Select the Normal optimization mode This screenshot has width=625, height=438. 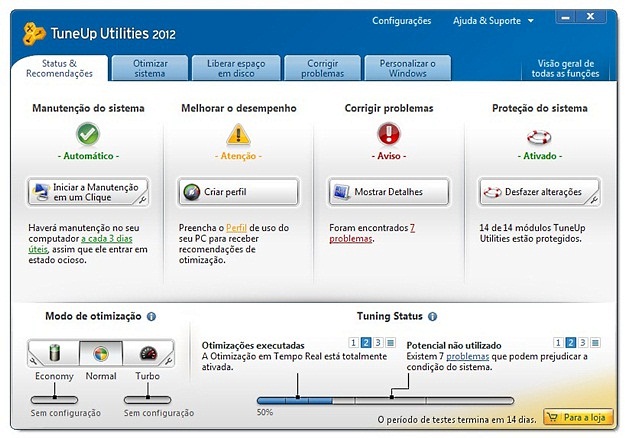101,354
